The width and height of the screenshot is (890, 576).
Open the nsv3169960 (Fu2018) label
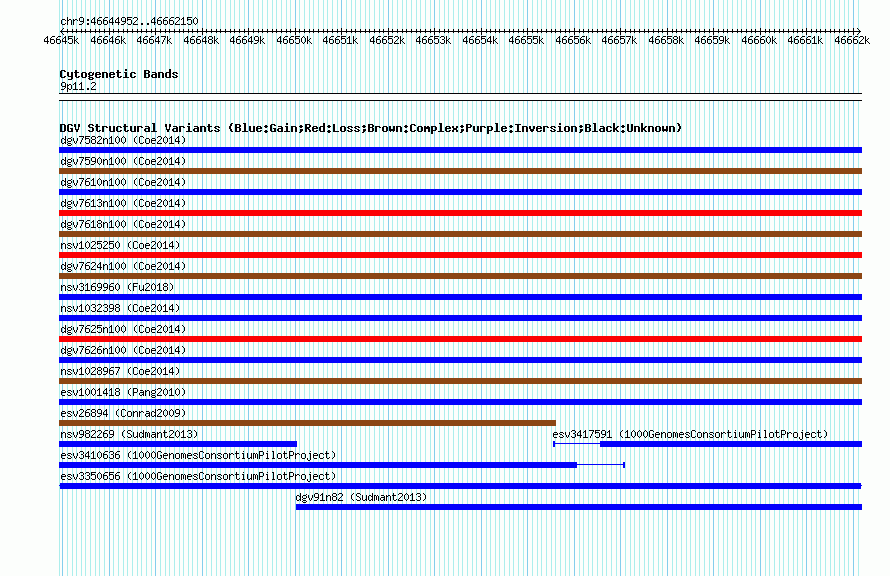tap(117, 287)
